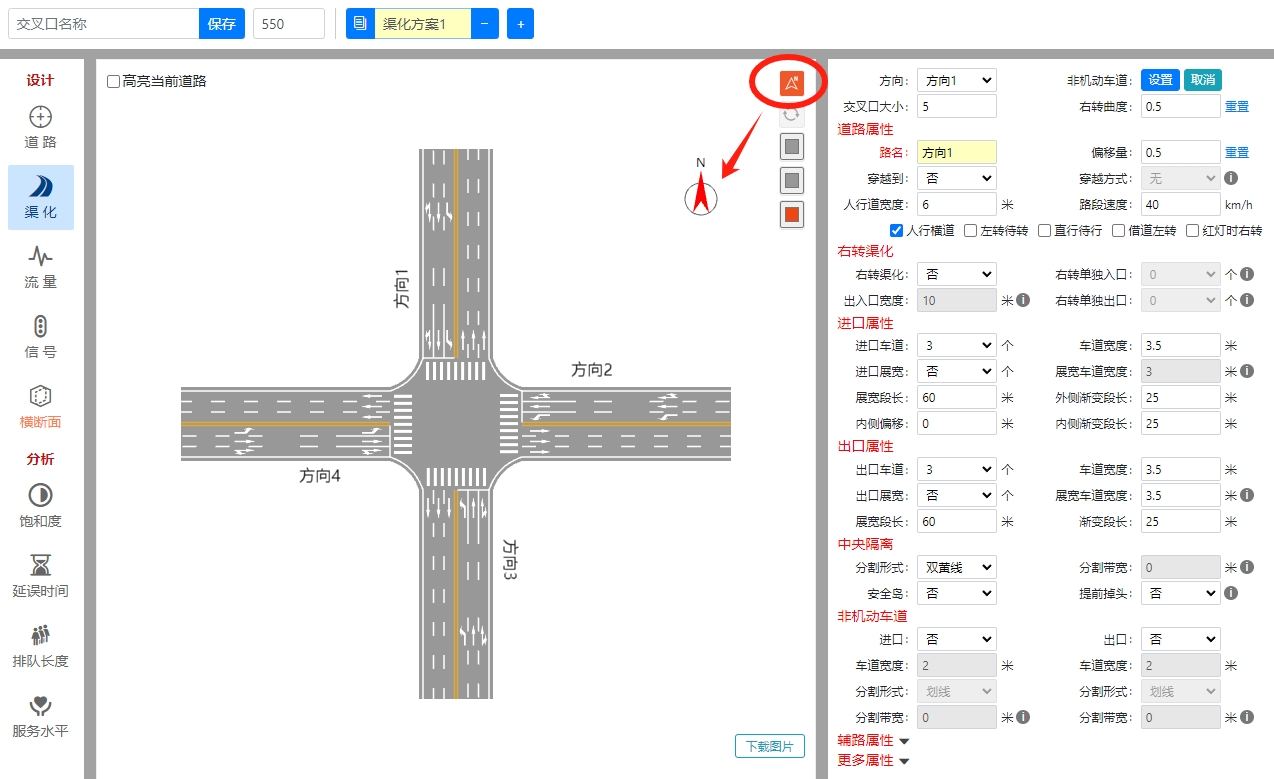
Task: Open the 流量 traffic flow section
Action: tap(41, 268)
